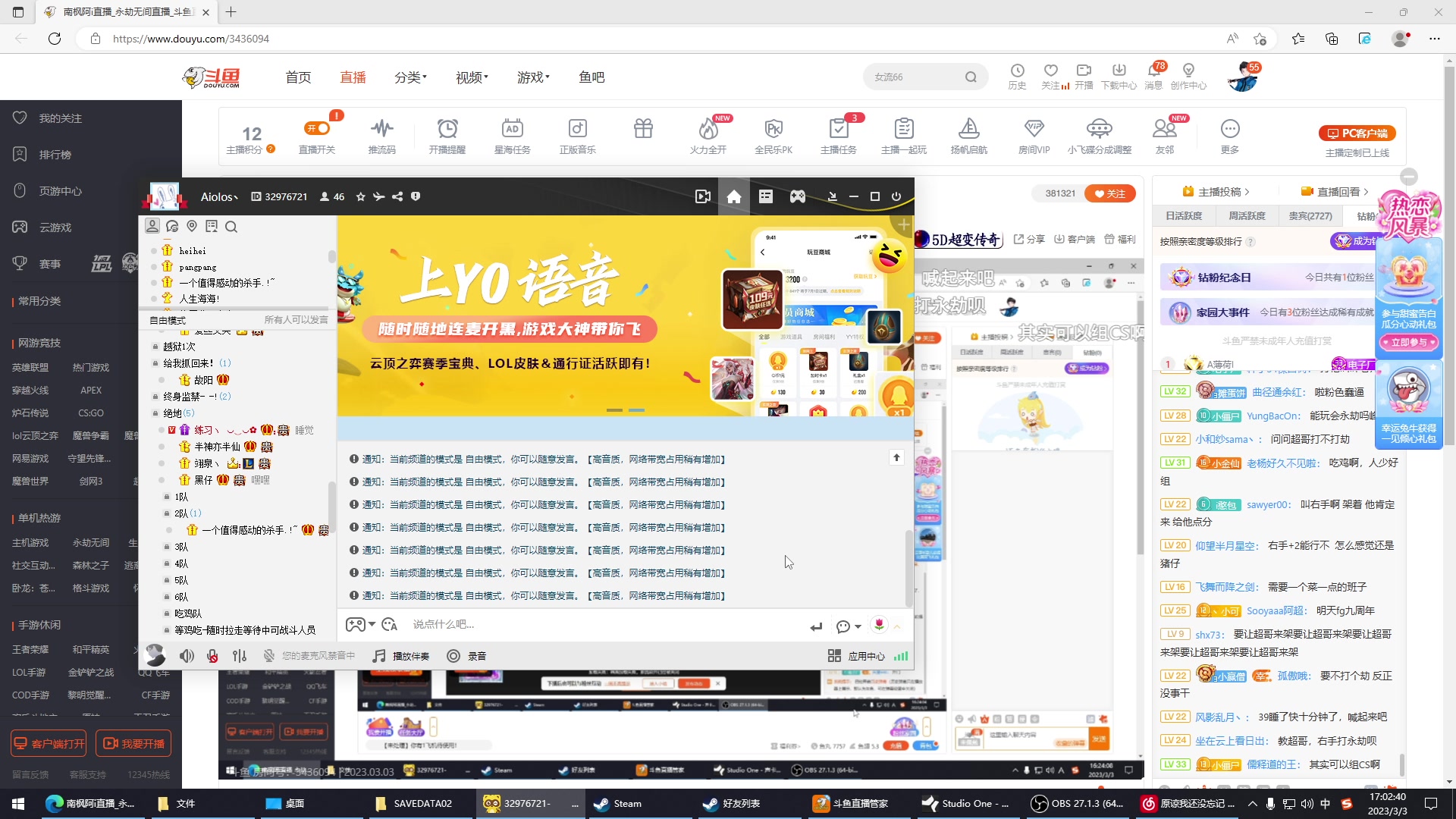1456x819 pixels.
Task: Toggle the 直播开关 live switch
Action: click(317, 136)
